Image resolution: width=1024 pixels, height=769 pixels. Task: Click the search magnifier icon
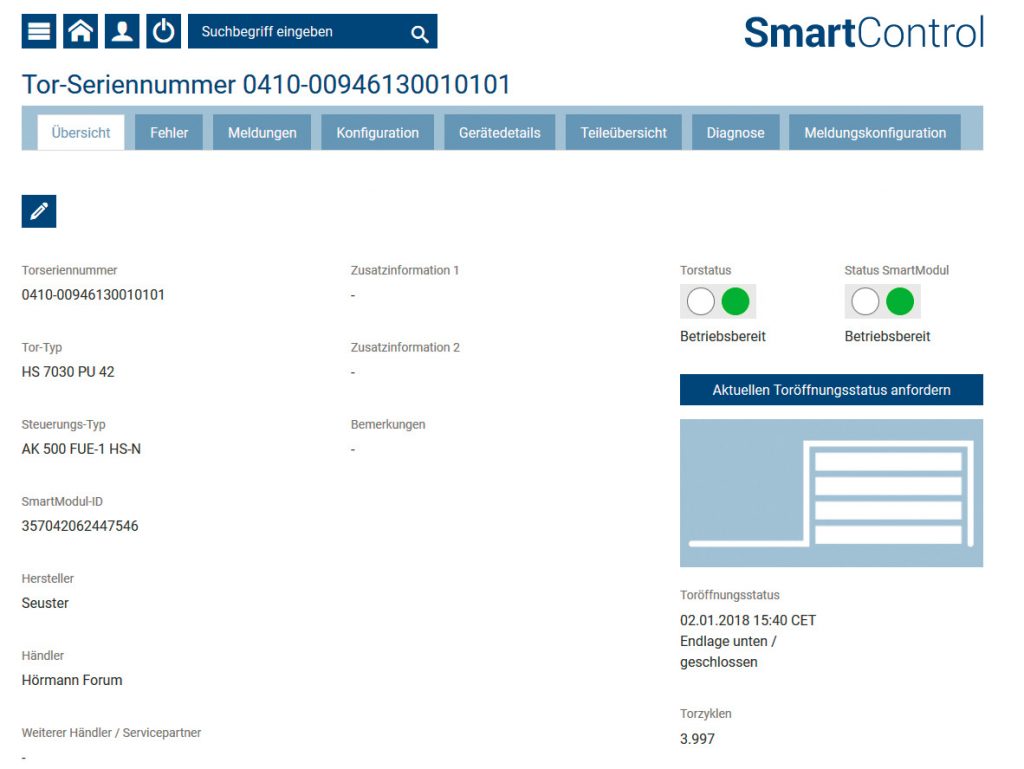(420, 33)
